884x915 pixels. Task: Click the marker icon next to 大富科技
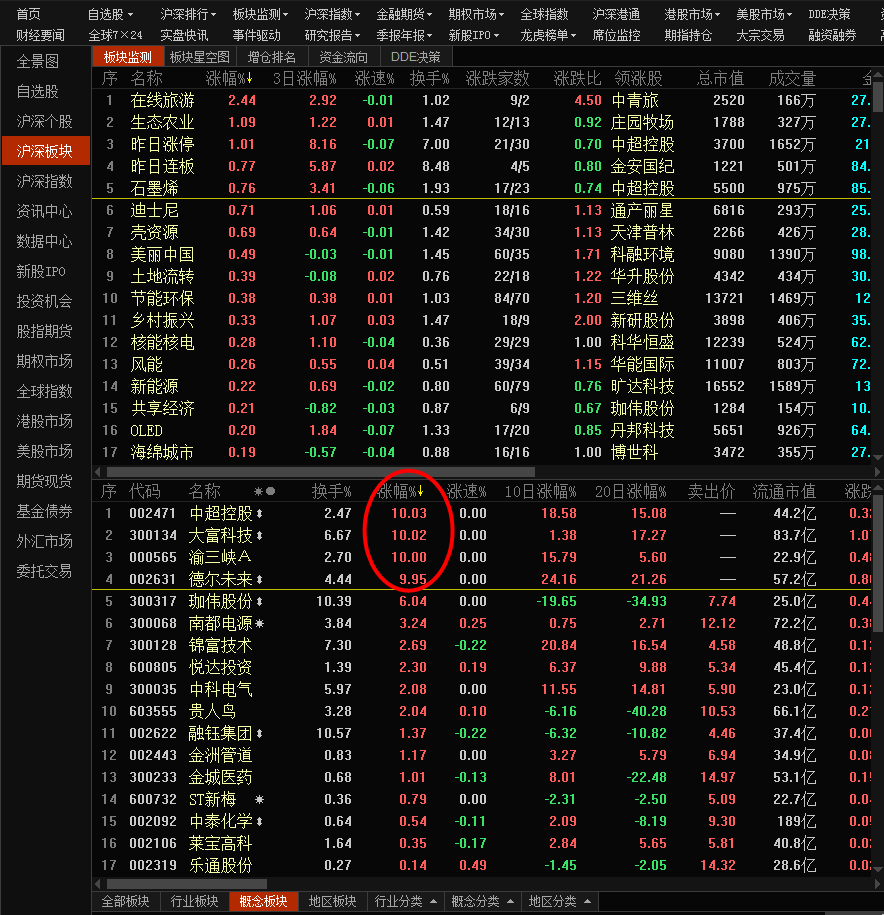[x=259, y=535]
